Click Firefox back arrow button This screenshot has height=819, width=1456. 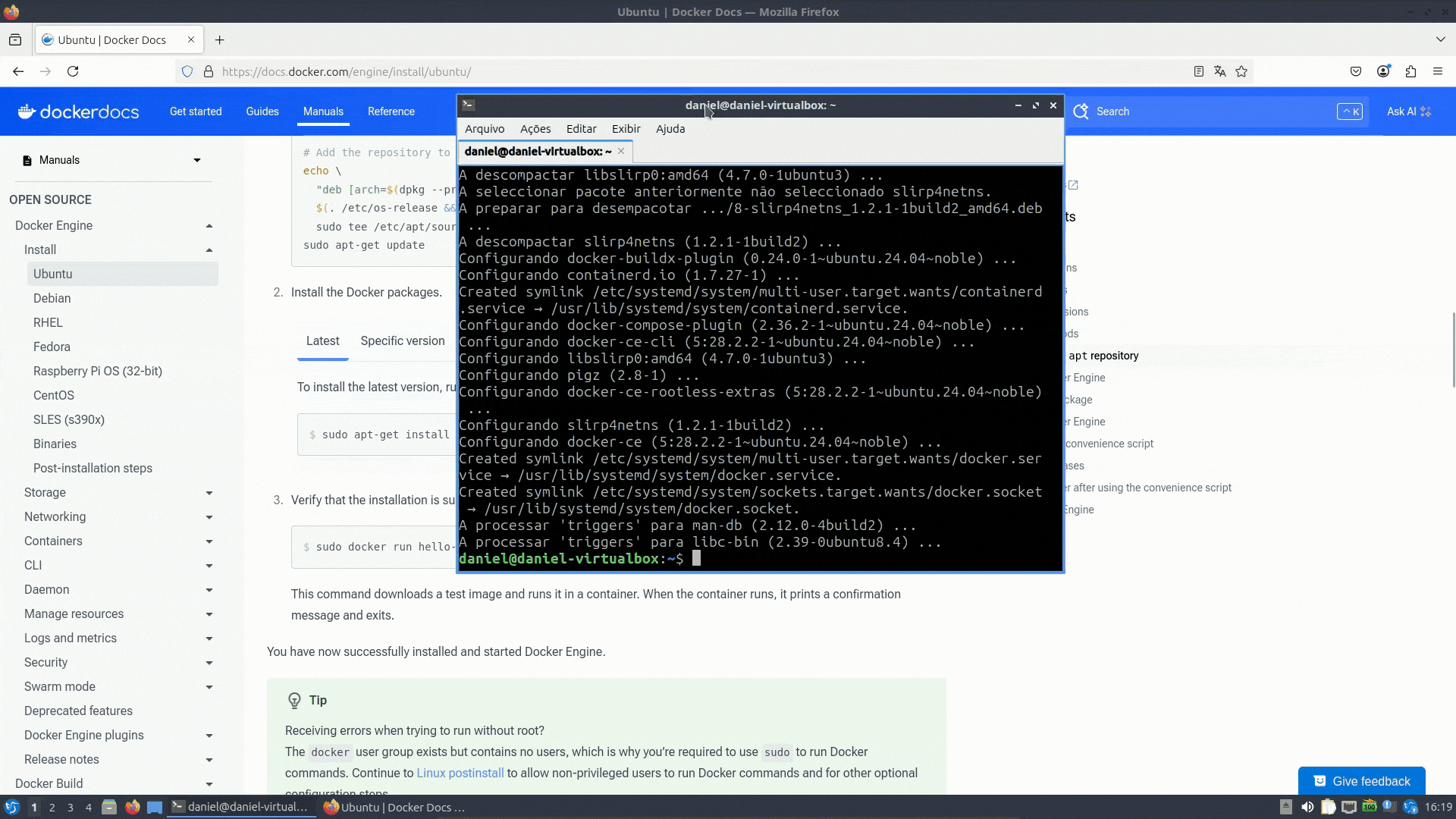point(18,71)
